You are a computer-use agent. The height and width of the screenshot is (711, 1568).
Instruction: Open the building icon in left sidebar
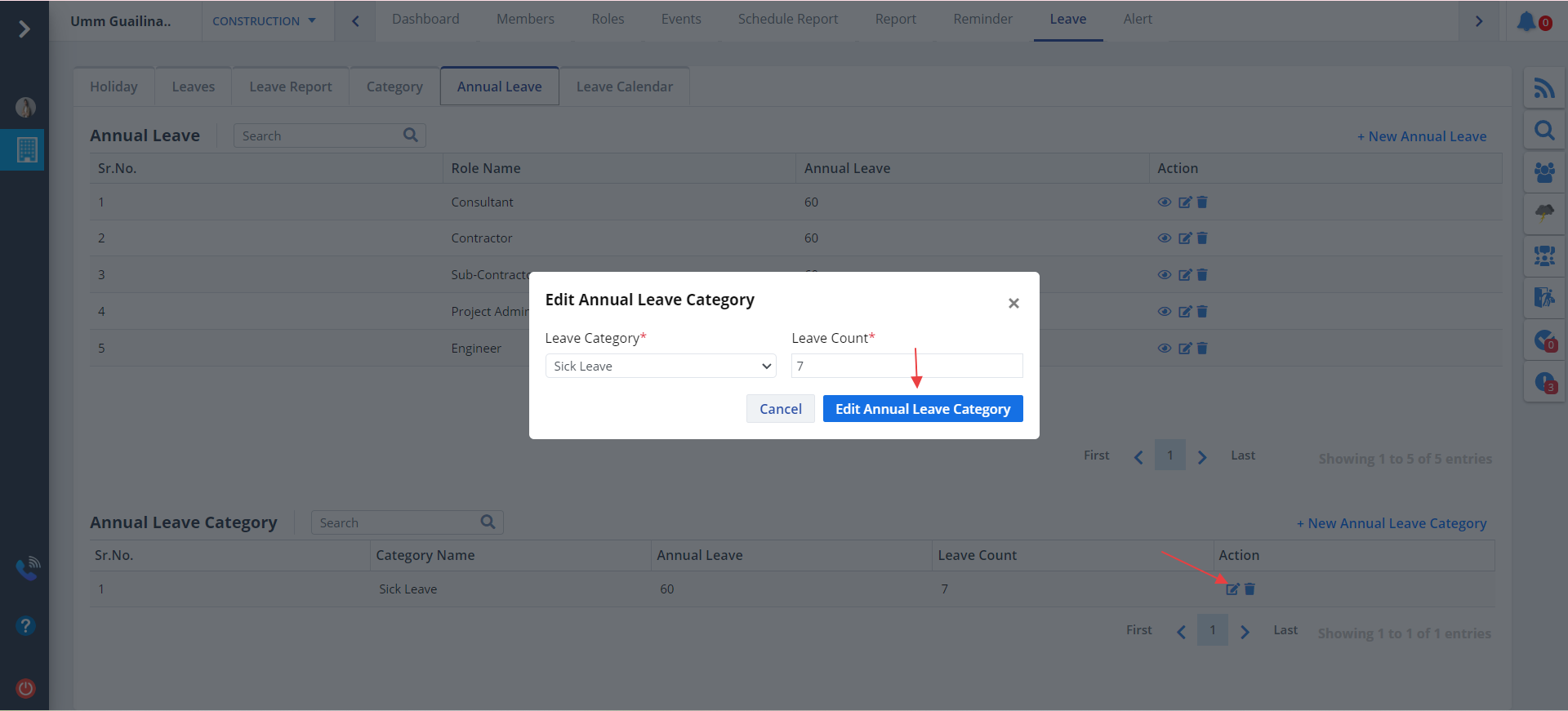tap(26, 149)
